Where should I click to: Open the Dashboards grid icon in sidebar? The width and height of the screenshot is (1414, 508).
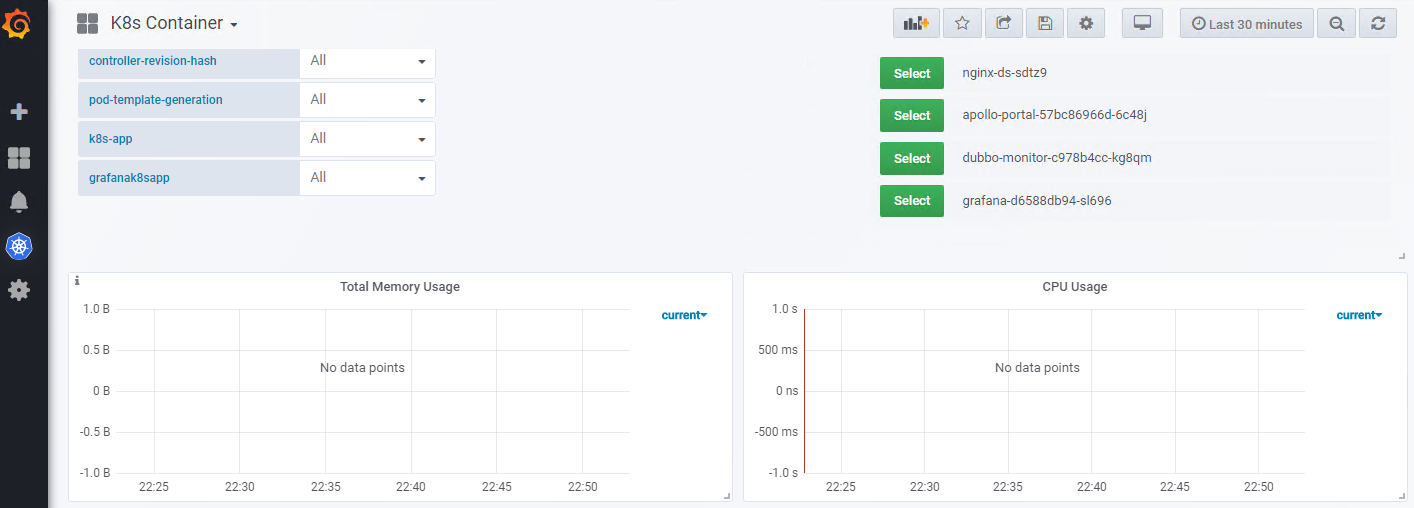pos(19,158)
